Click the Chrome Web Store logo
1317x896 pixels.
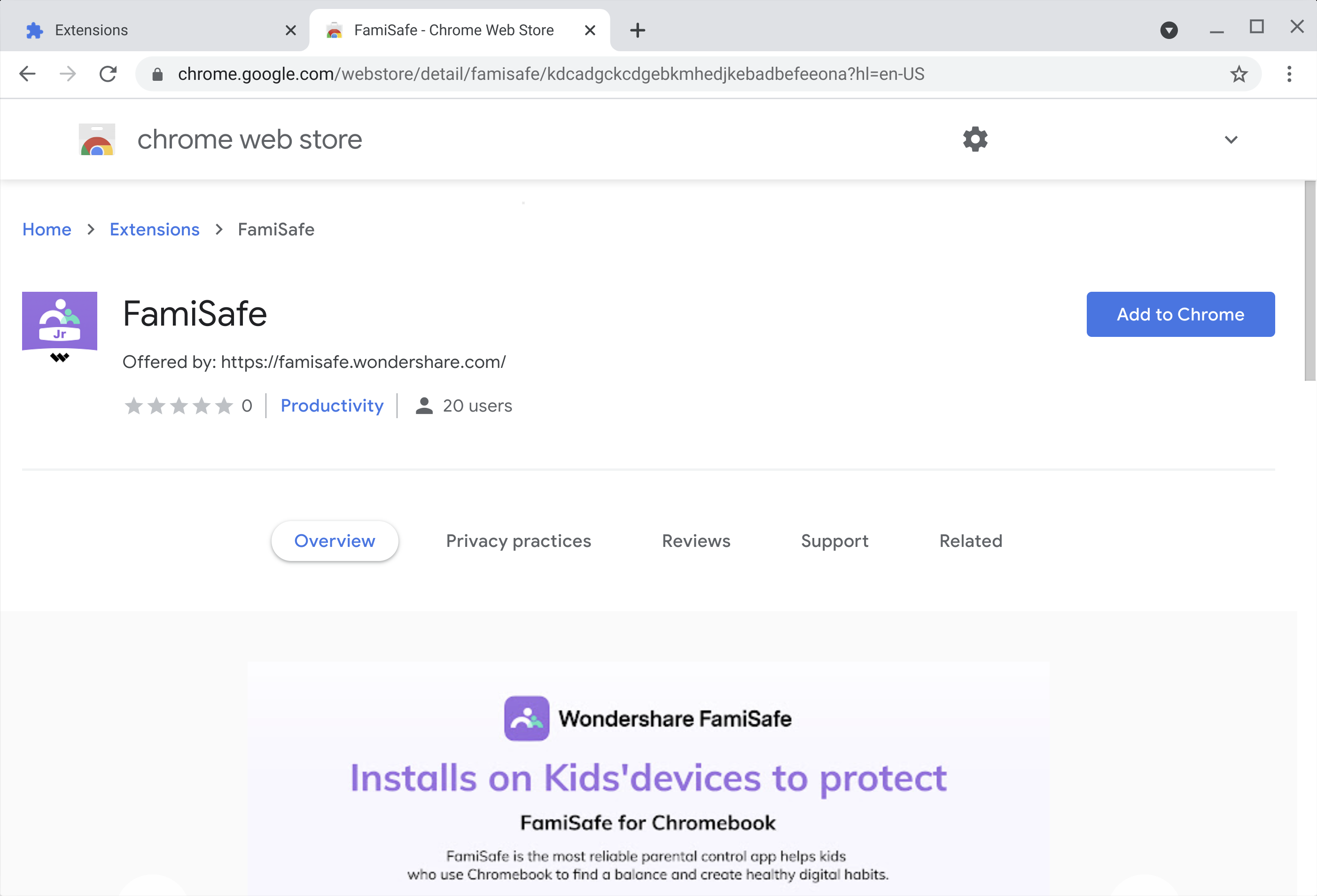(97, 140)
